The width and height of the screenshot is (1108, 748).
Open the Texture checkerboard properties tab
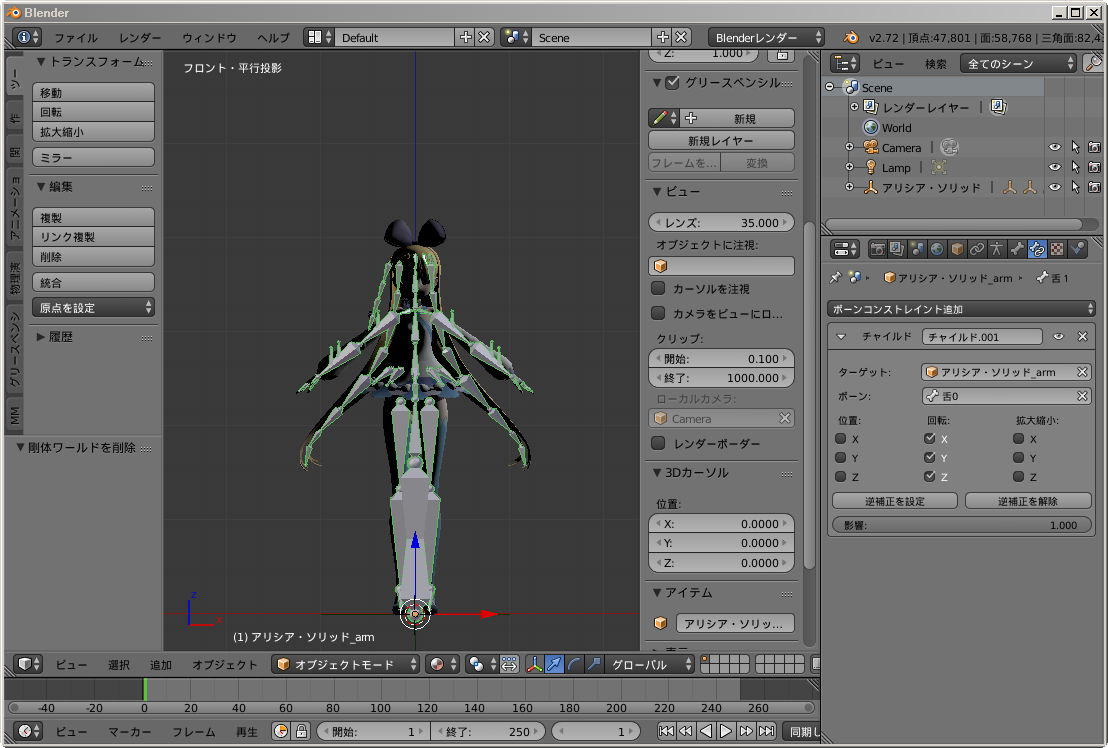tap(1056, 249)
